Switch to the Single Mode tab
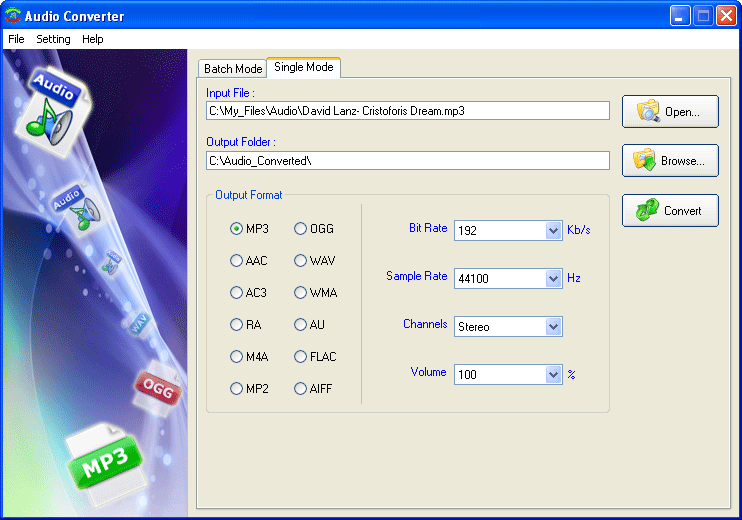 pyautogui.click(x=304, y=67)
